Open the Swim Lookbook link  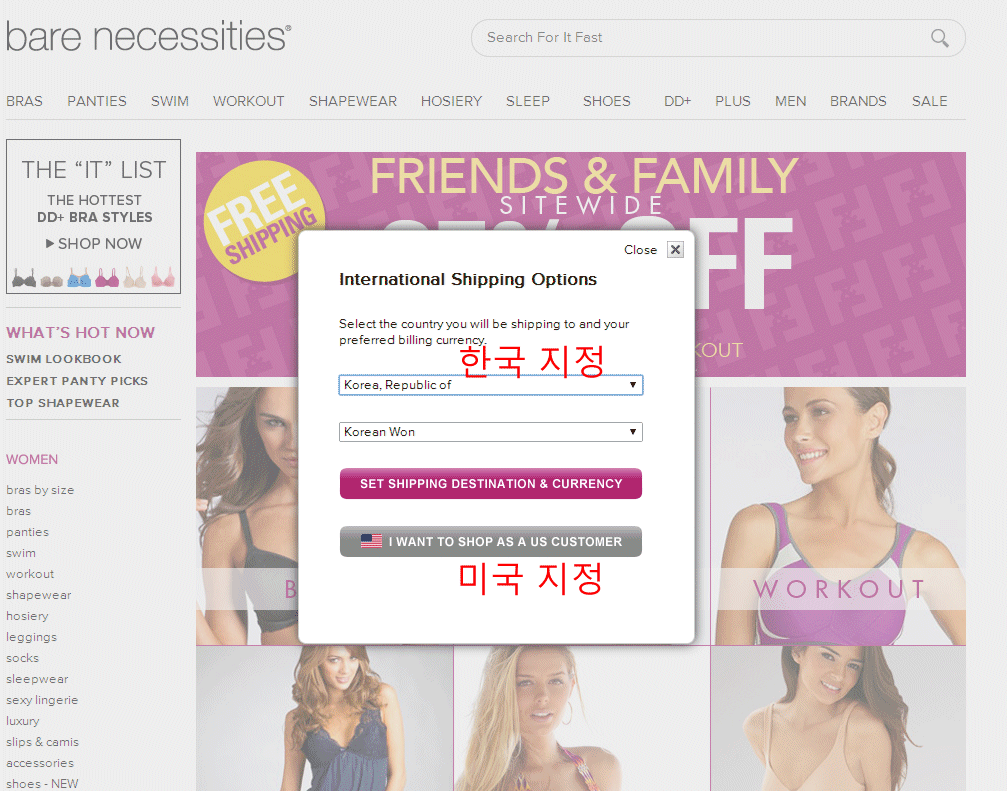tap(64, 359)
